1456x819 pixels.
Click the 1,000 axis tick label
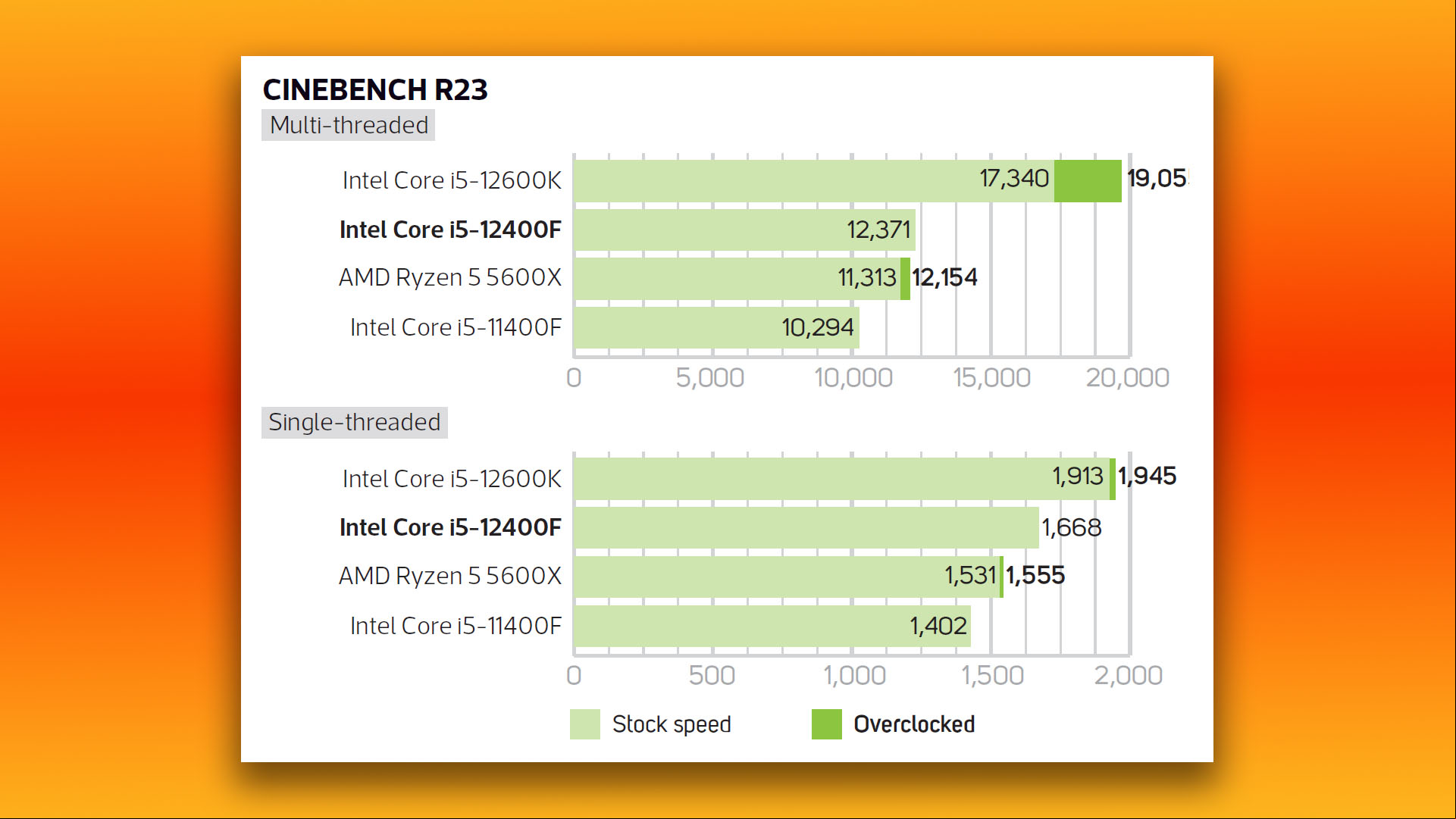click(855, 676)
